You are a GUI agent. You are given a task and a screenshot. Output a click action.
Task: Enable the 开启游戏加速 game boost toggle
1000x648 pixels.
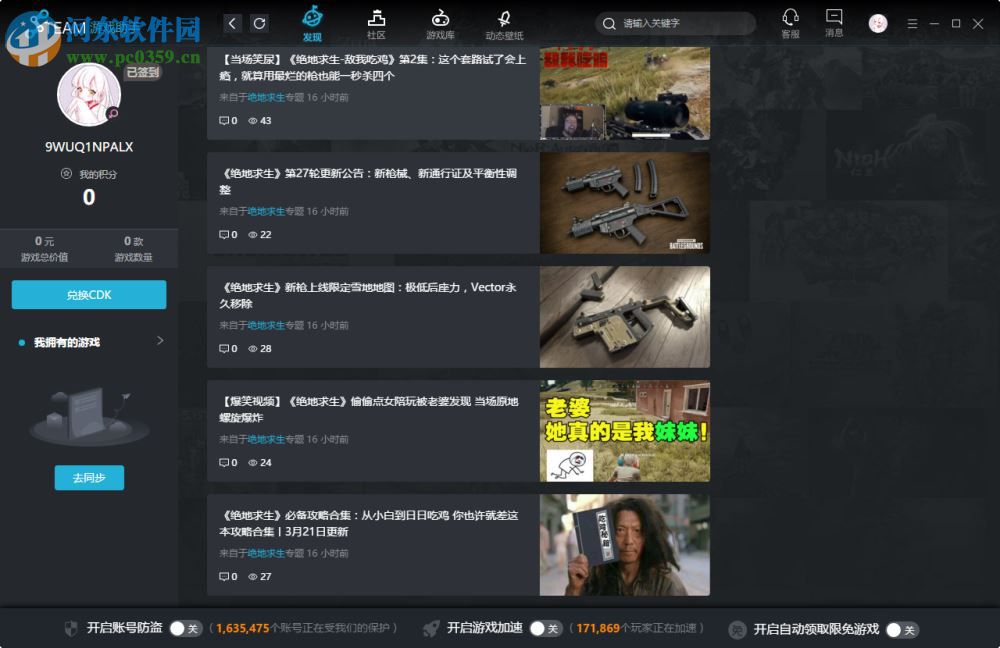[x=545, y=629]
